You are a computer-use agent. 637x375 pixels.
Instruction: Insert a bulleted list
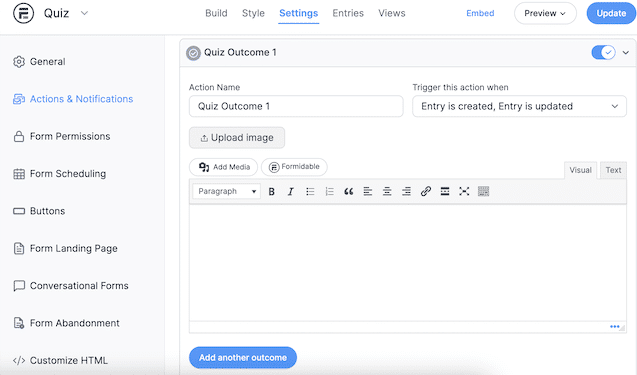[310, 191]
